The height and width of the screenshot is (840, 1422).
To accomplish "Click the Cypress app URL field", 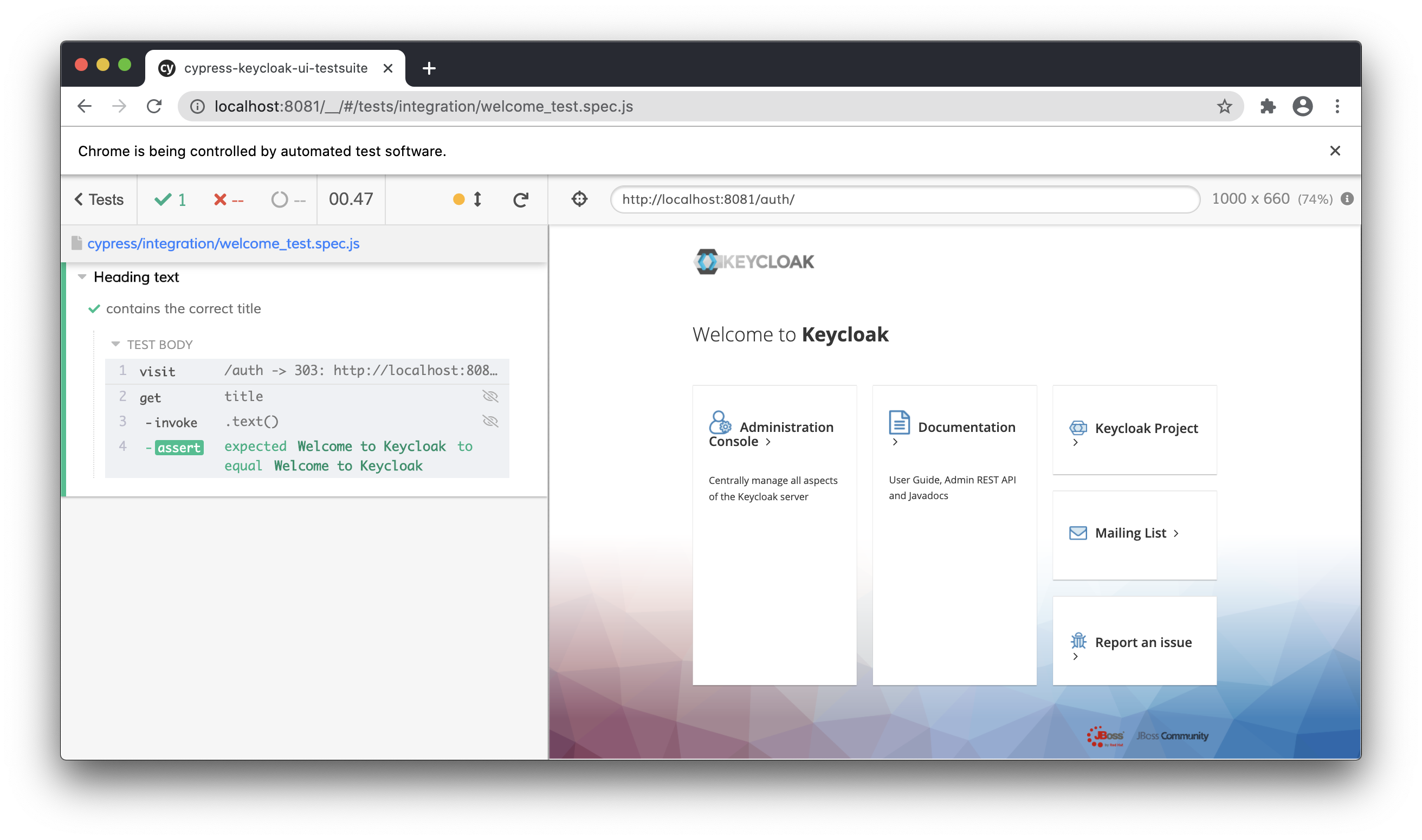I will (905, 199).
